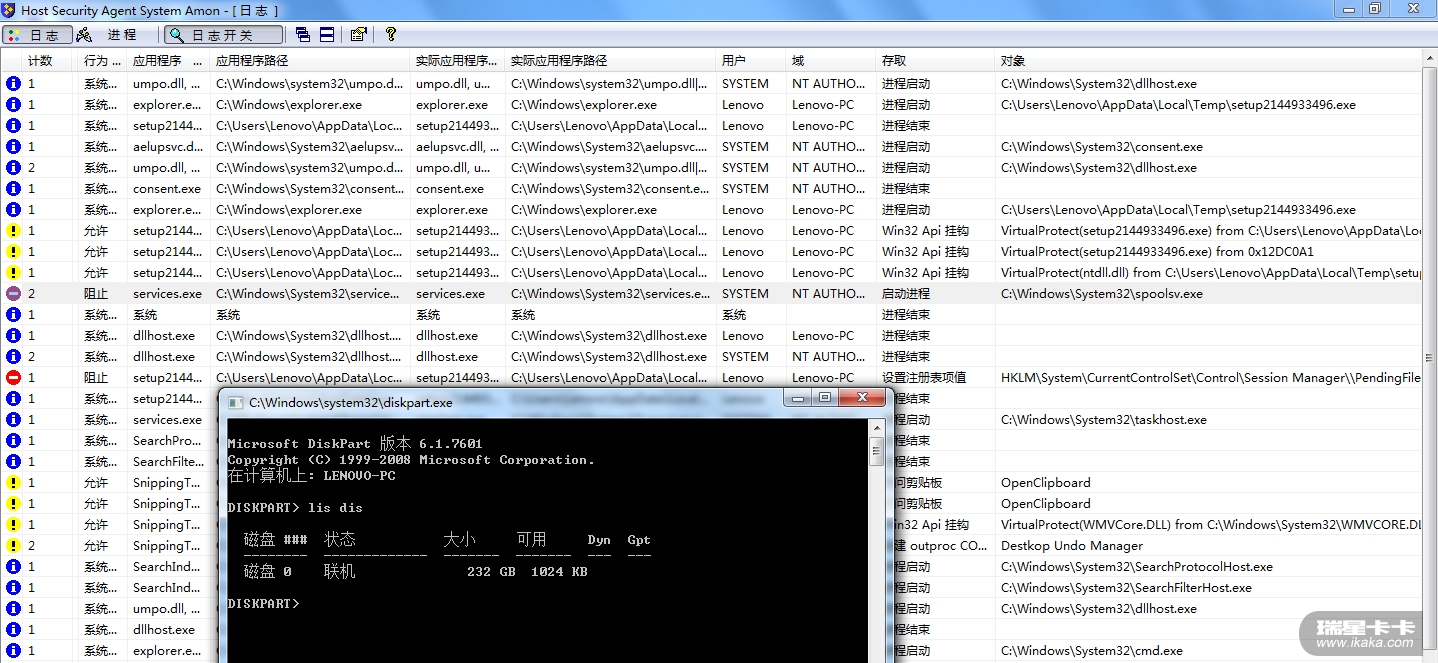
Task: Select C:\Windows\System32\spoolsv.exe object cell
Action: [1101, 294]
